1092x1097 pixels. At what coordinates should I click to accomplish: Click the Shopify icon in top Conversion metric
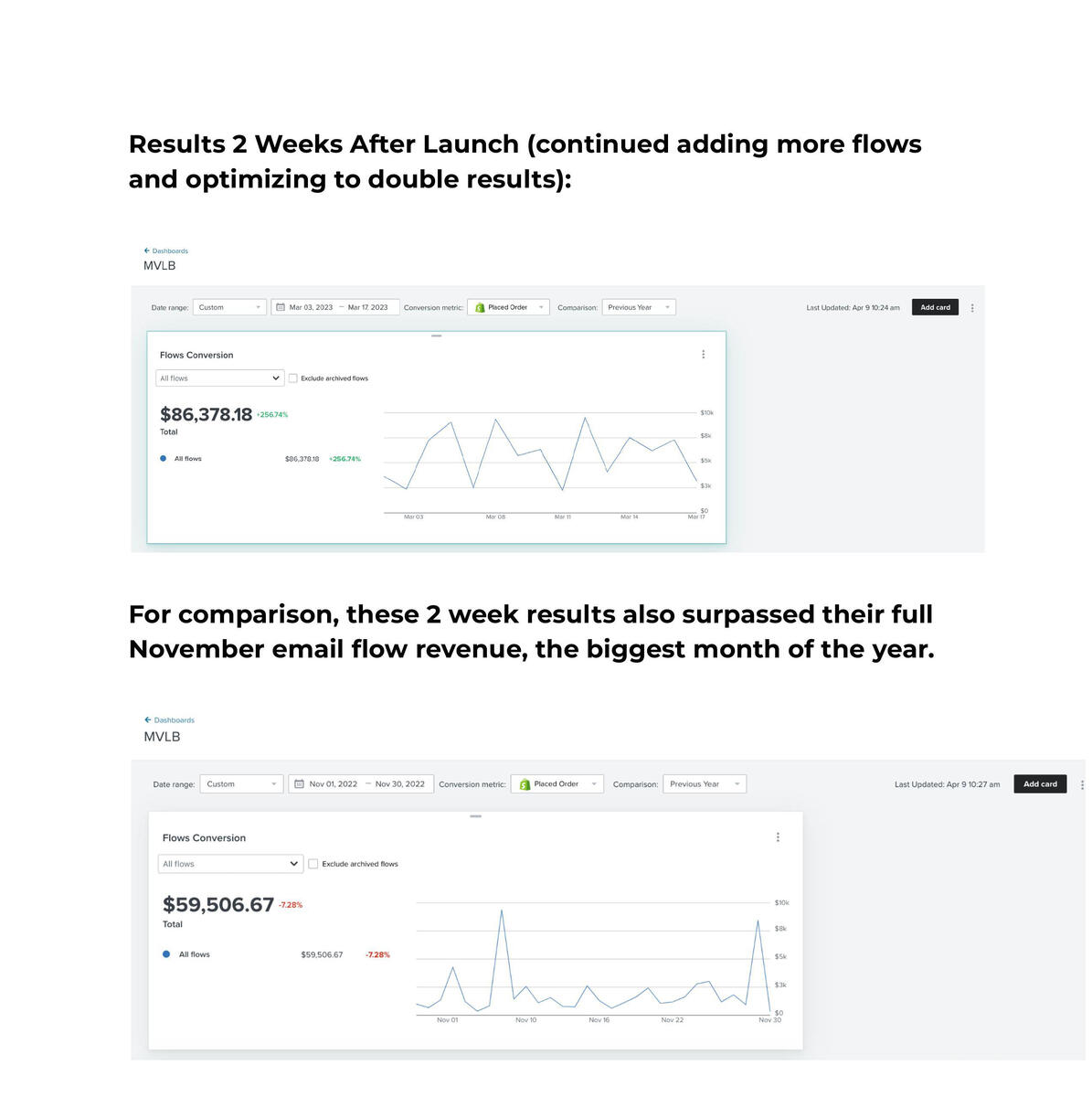click(480, 308)
